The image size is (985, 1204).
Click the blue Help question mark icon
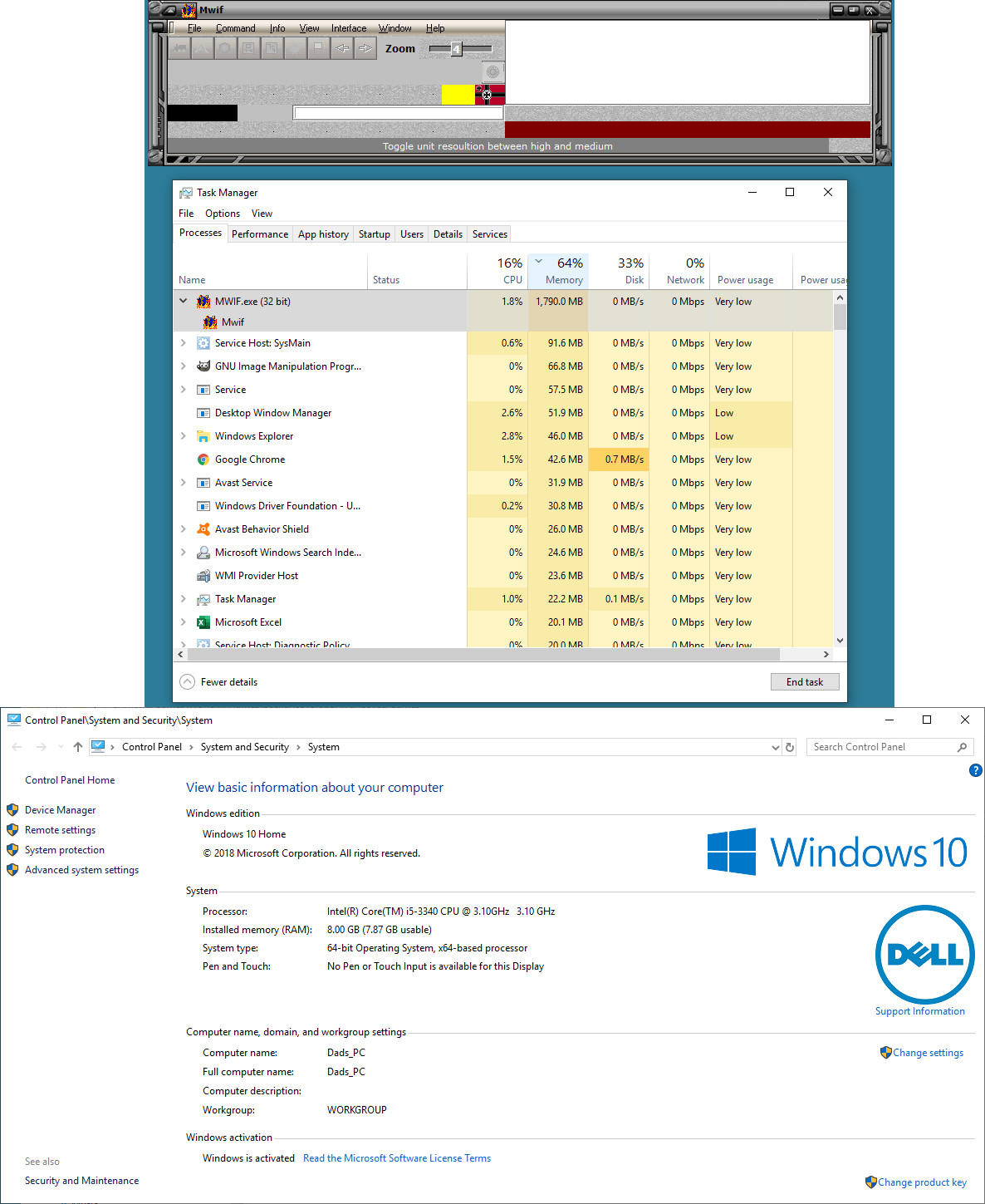click(x=976, y=770)
